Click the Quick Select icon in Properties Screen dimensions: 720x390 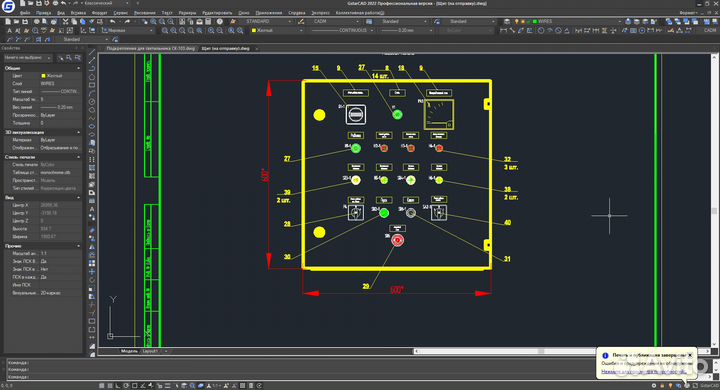coord(78,57)
